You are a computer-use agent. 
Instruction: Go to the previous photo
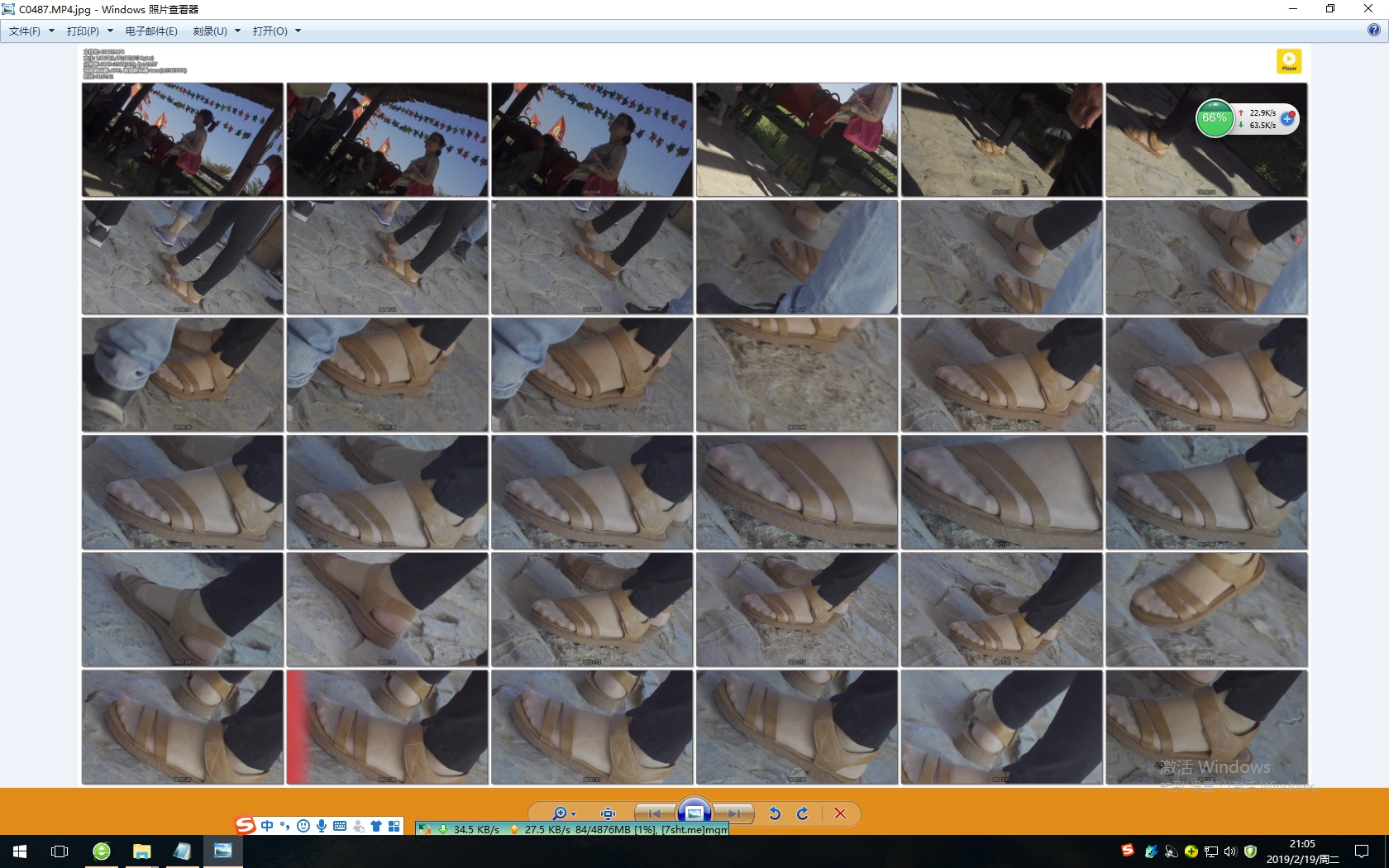[655, 813]
